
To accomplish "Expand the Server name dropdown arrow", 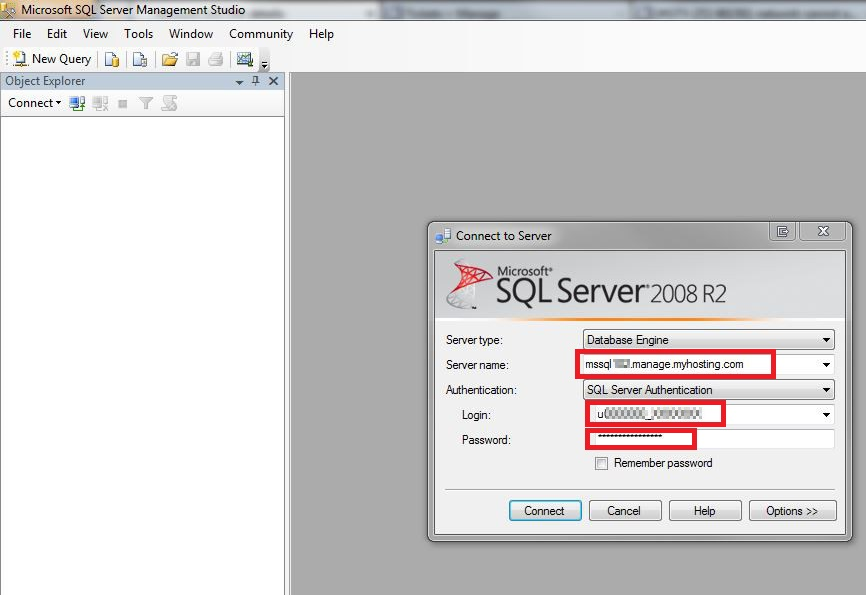I will pos(826,365).
